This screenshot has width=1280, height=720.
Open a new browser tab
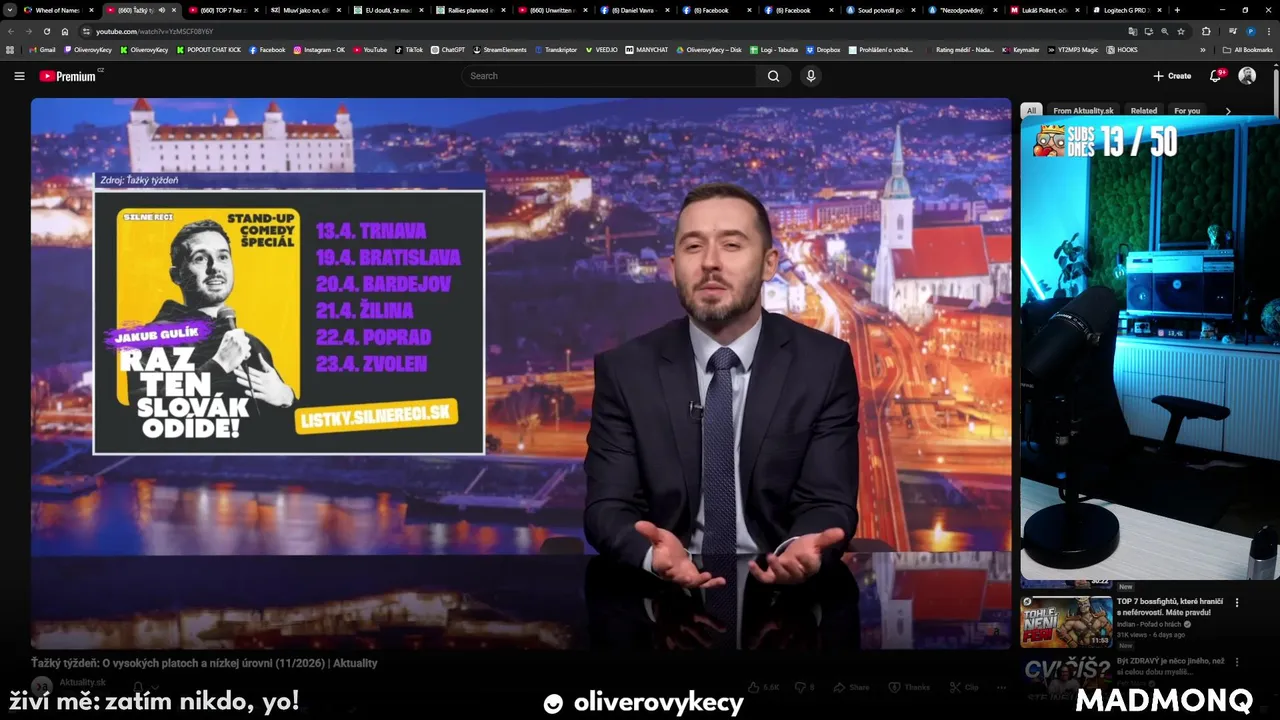point(1177,10)
